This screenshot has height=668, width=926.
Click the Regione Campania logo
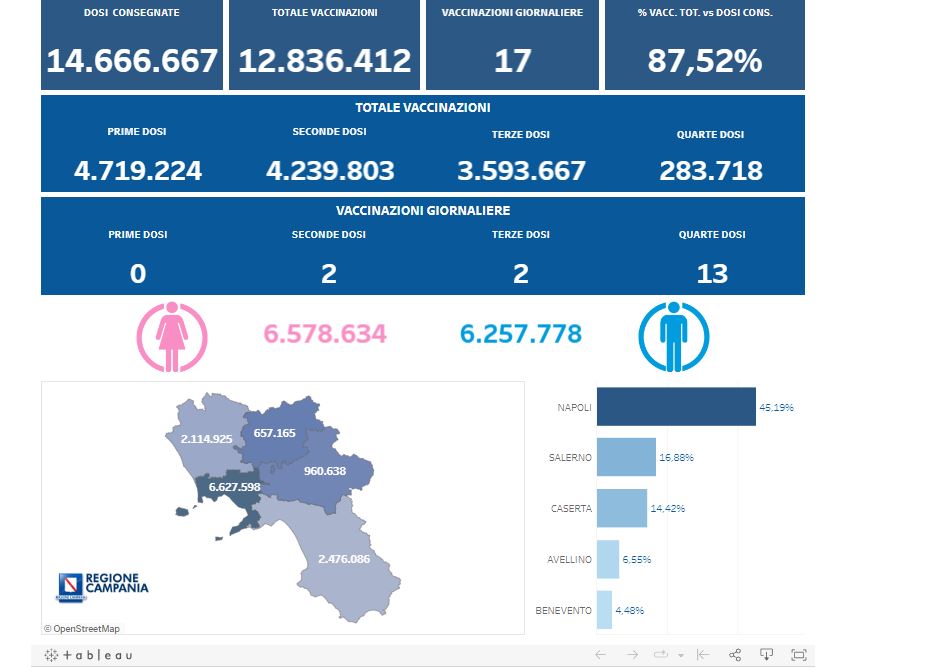click(103, 586)
